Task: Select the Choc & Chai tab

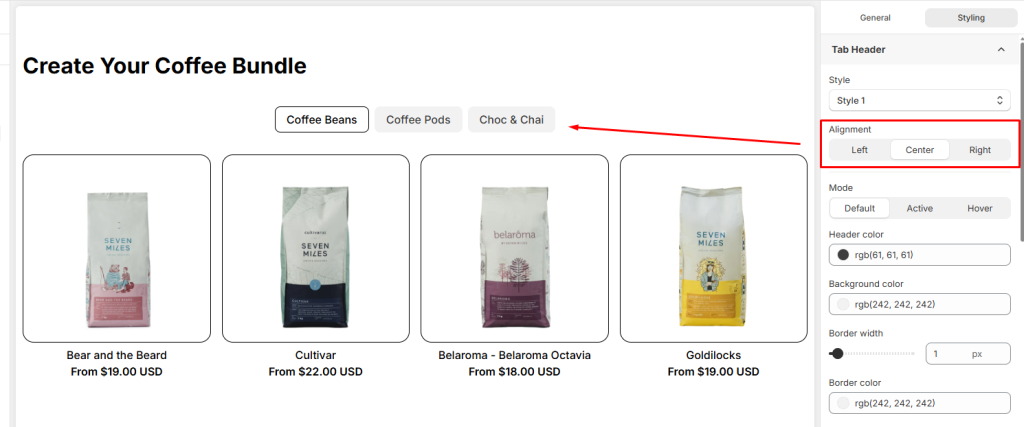Action: click(511, 119)
